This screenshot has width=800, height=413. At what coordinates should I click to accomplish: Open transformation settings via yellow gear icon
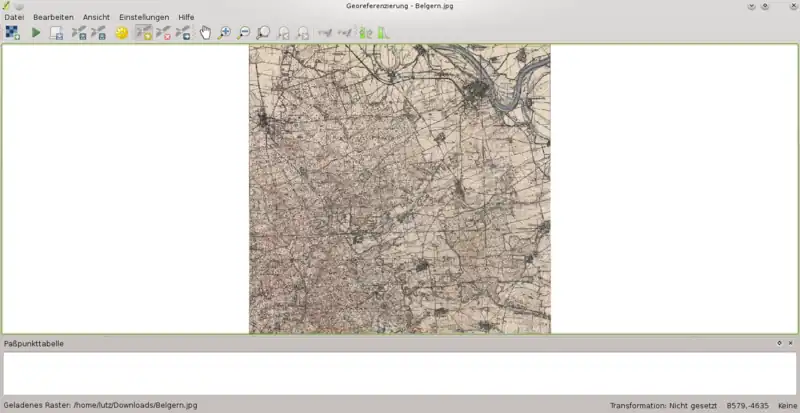tap(122, 33)
